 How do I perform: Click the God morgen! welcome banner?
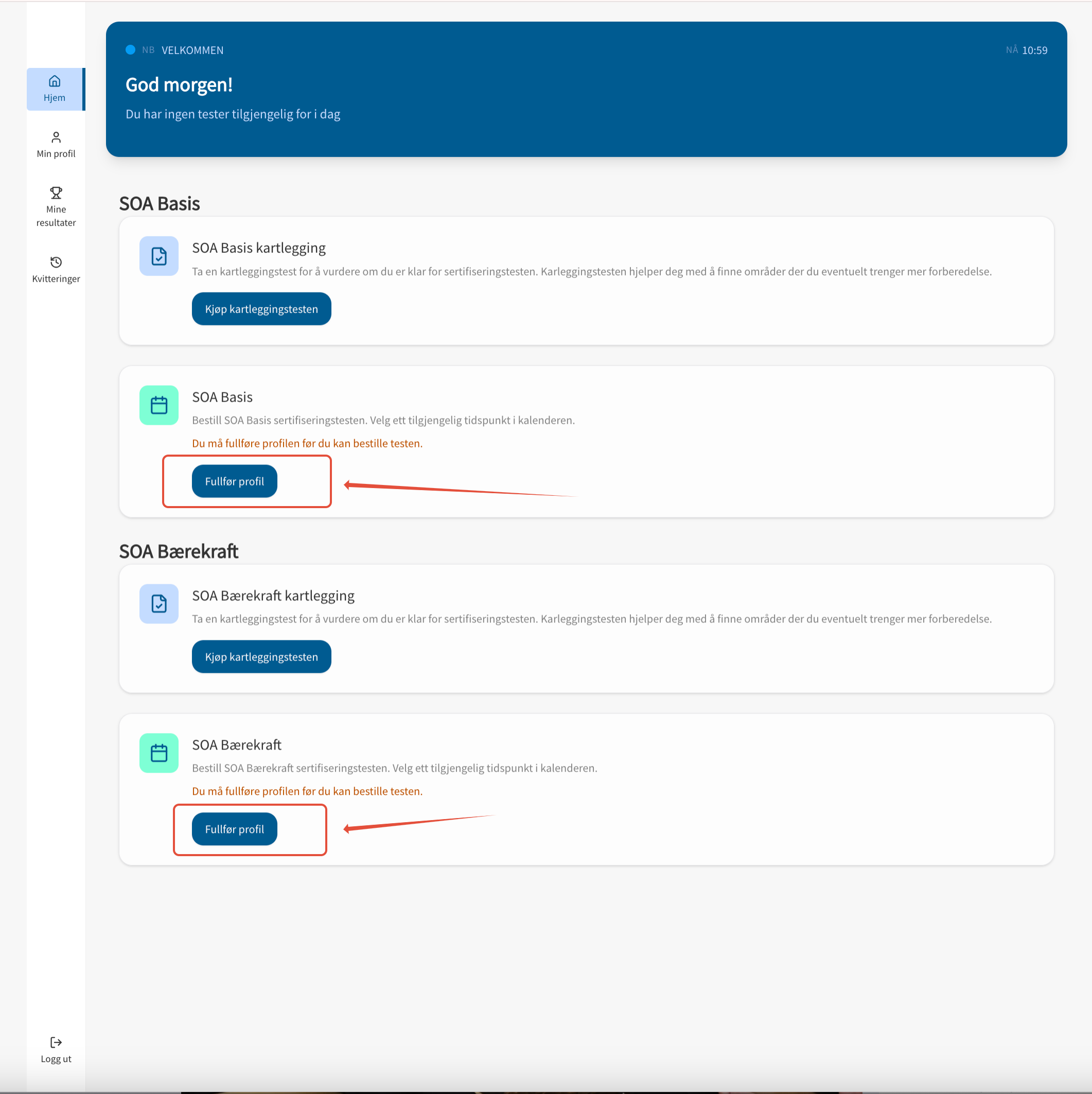[179, 85]
